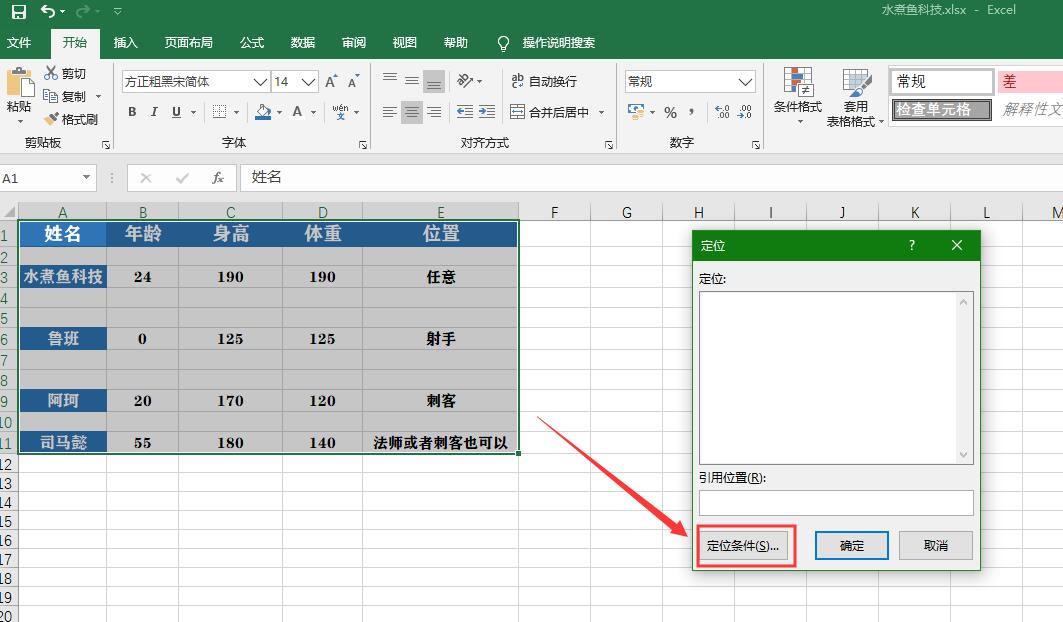This screenshot has width=1063, height=622.
Task: Expand the font size dropdown showing 14
Action: (x=309, y=82)
